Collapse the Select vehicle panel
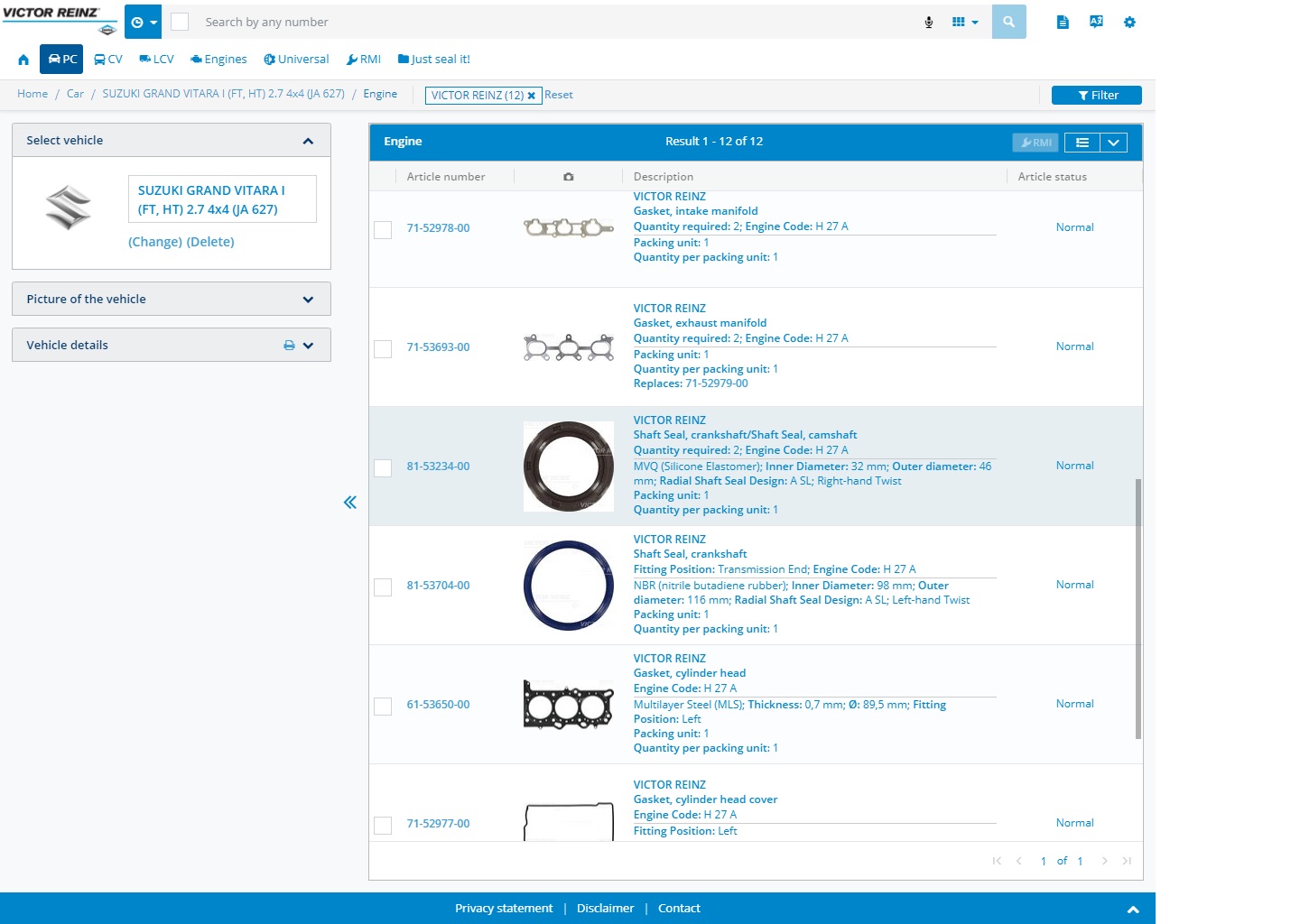This screenshot has height=924, width=1300. pos(308,141)
